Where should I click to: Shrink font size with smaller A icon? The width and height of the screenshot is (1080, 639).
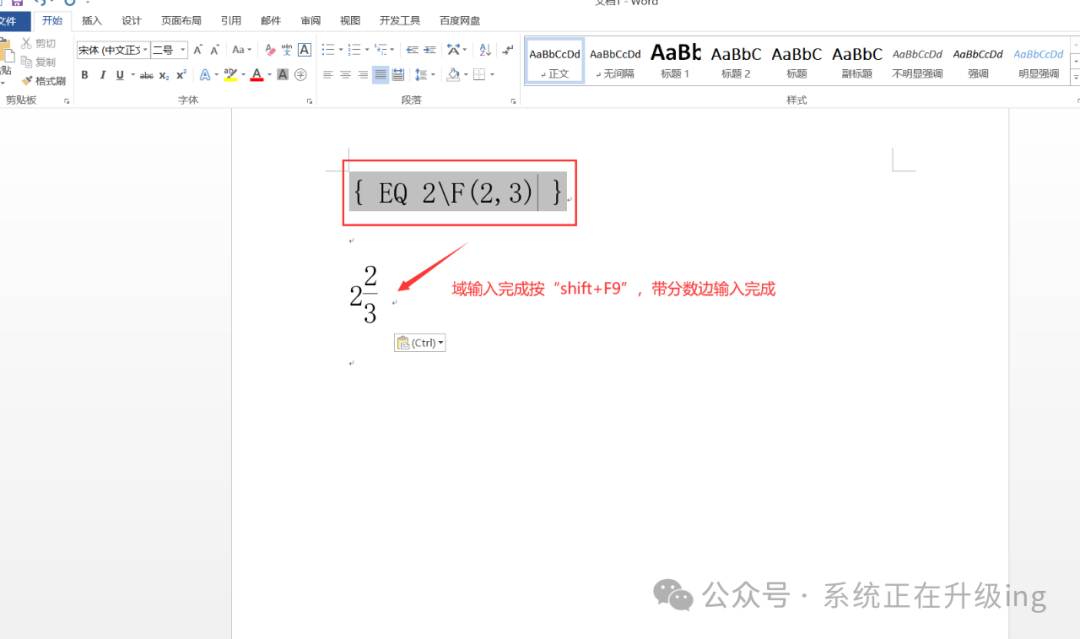214,50
